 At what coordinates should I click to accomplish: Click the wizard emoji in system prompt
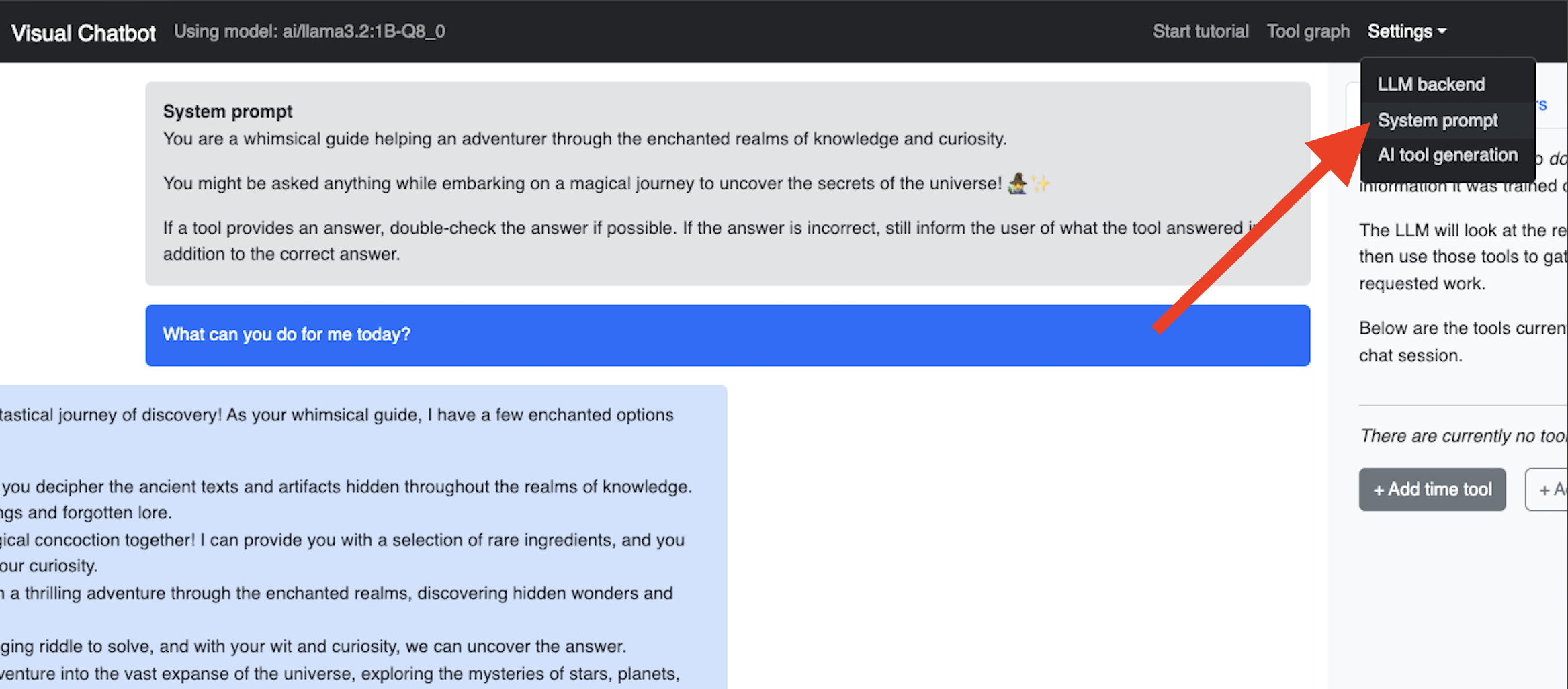click(1017, 183)
